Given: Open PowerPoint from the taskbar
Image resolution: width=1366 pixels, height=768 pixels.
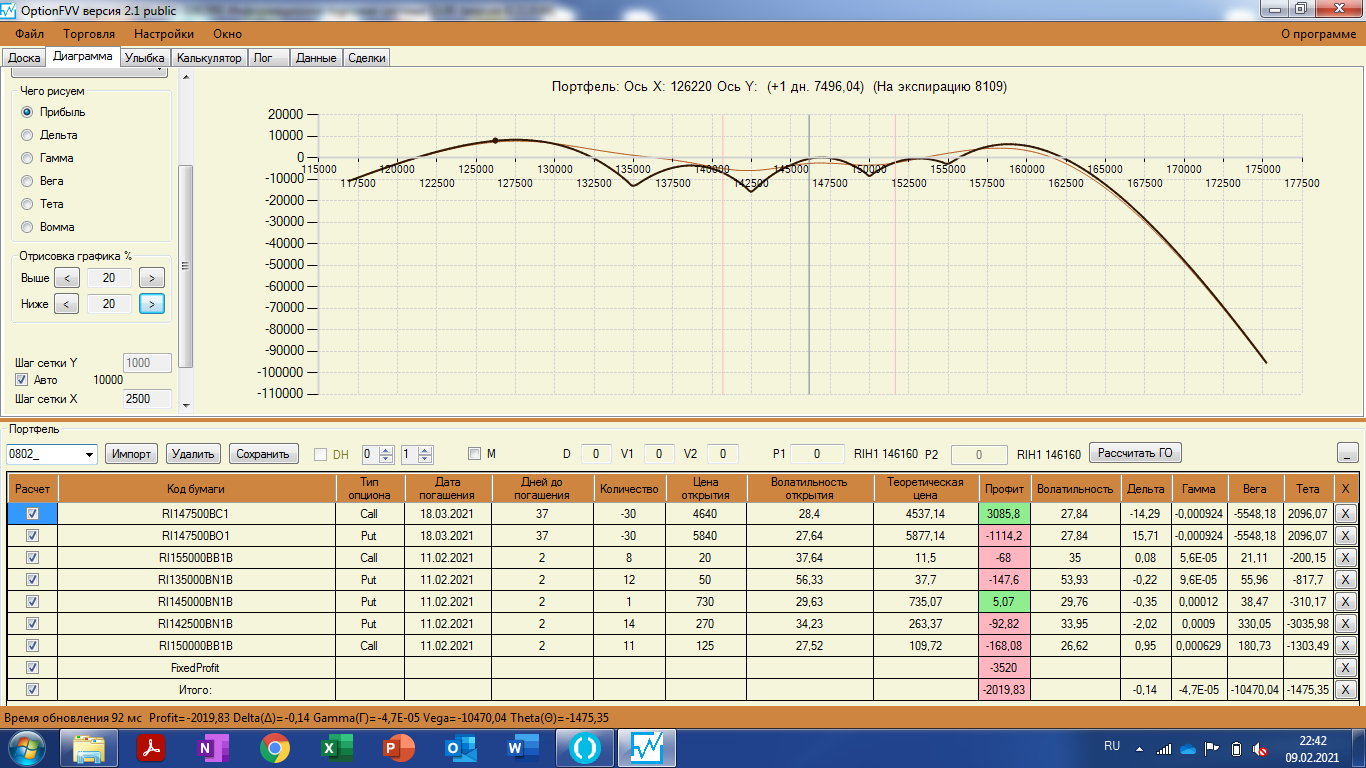Looking at the screenshot, I should tap(399, 748).
